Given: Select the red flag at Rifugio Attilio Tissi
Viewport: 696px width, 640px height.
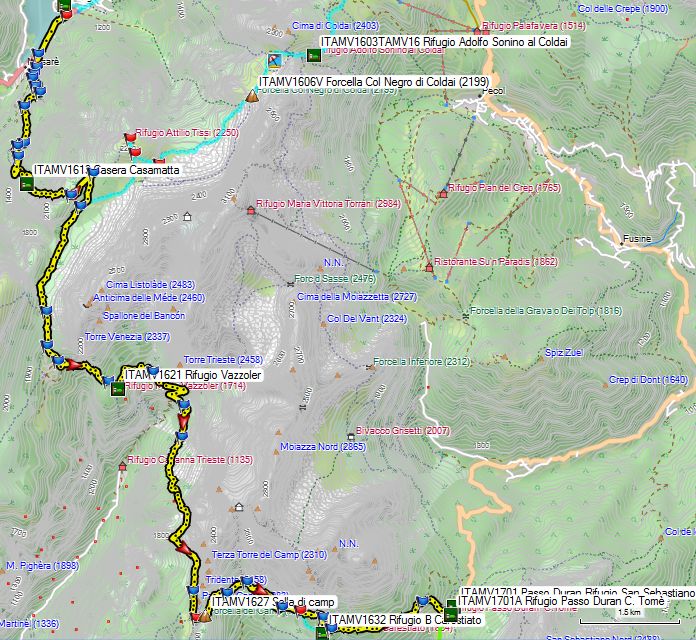Looking at the screenshot, I should (x=129, y=137).
